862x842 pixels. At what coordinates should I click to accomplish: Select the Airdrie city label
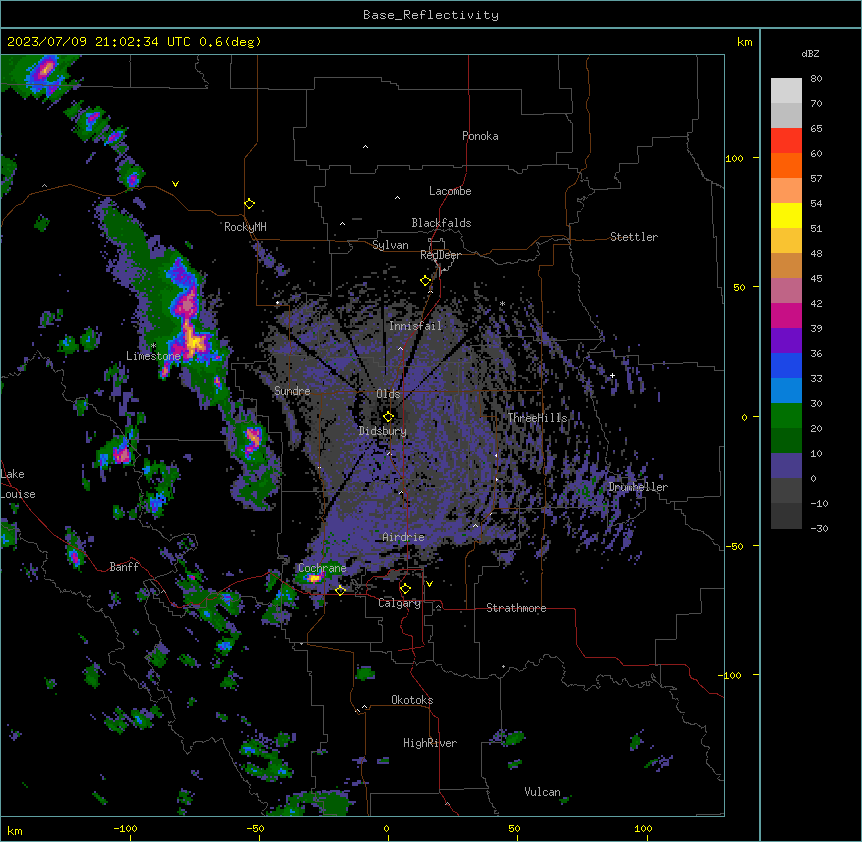[404, 537]
